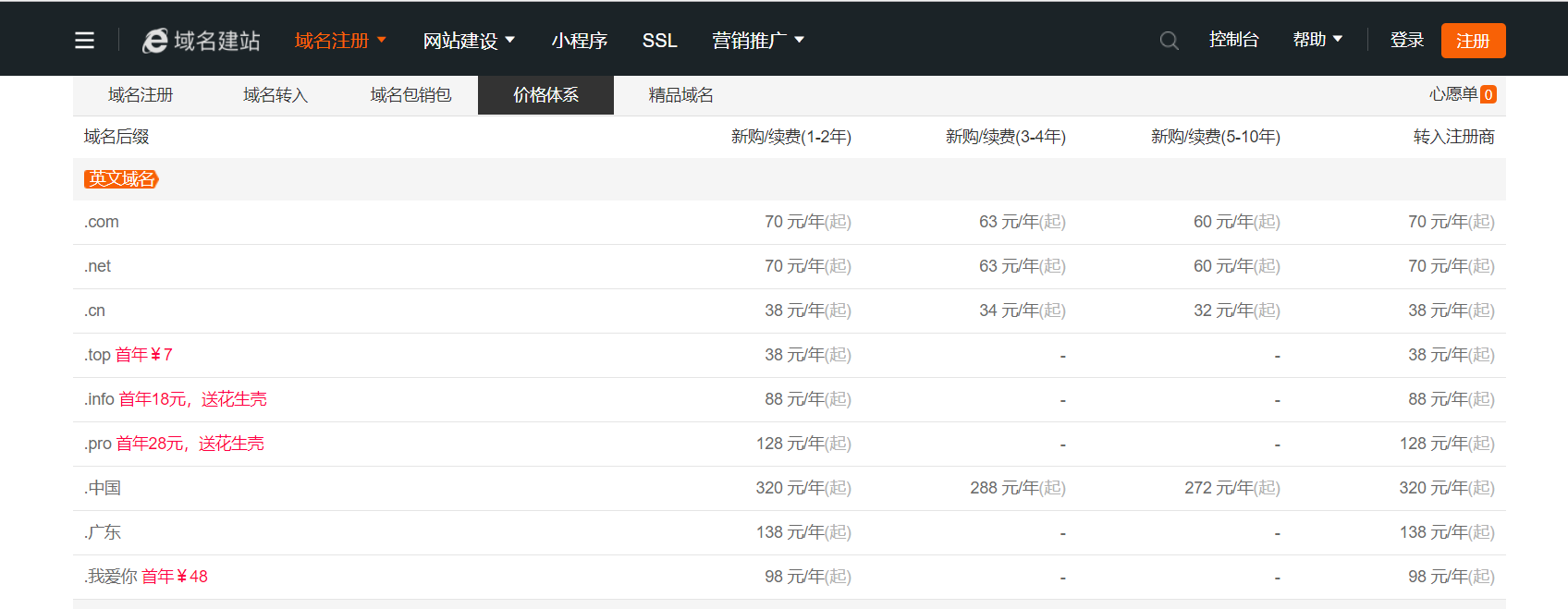Expand the 营销推广 dropdown menu
1568x609 pixels.
[x=758, y=41]
